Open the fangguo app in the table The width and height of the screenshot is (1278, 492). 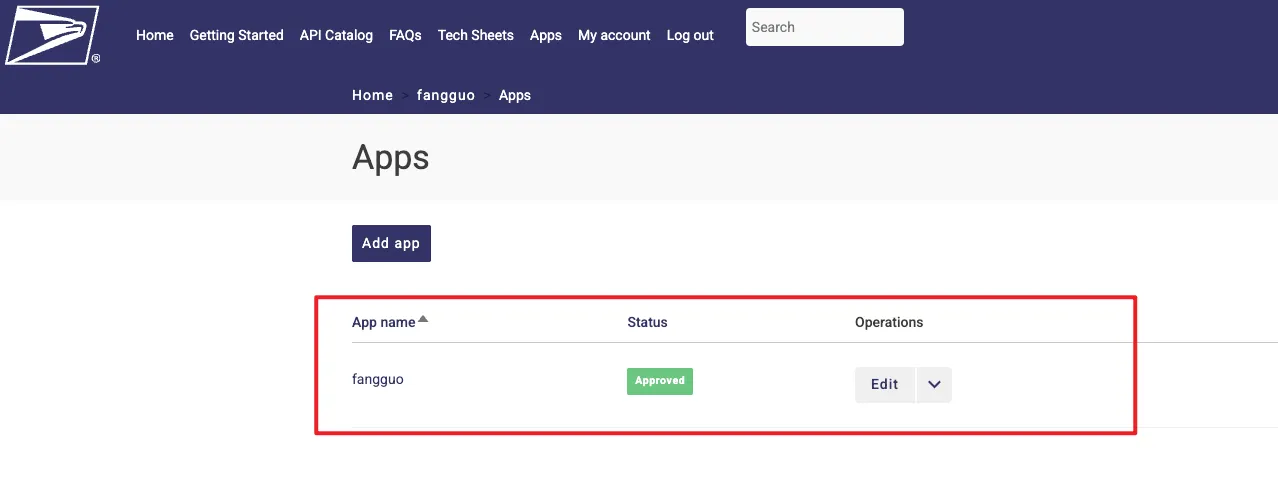click(x=377, y=380)
